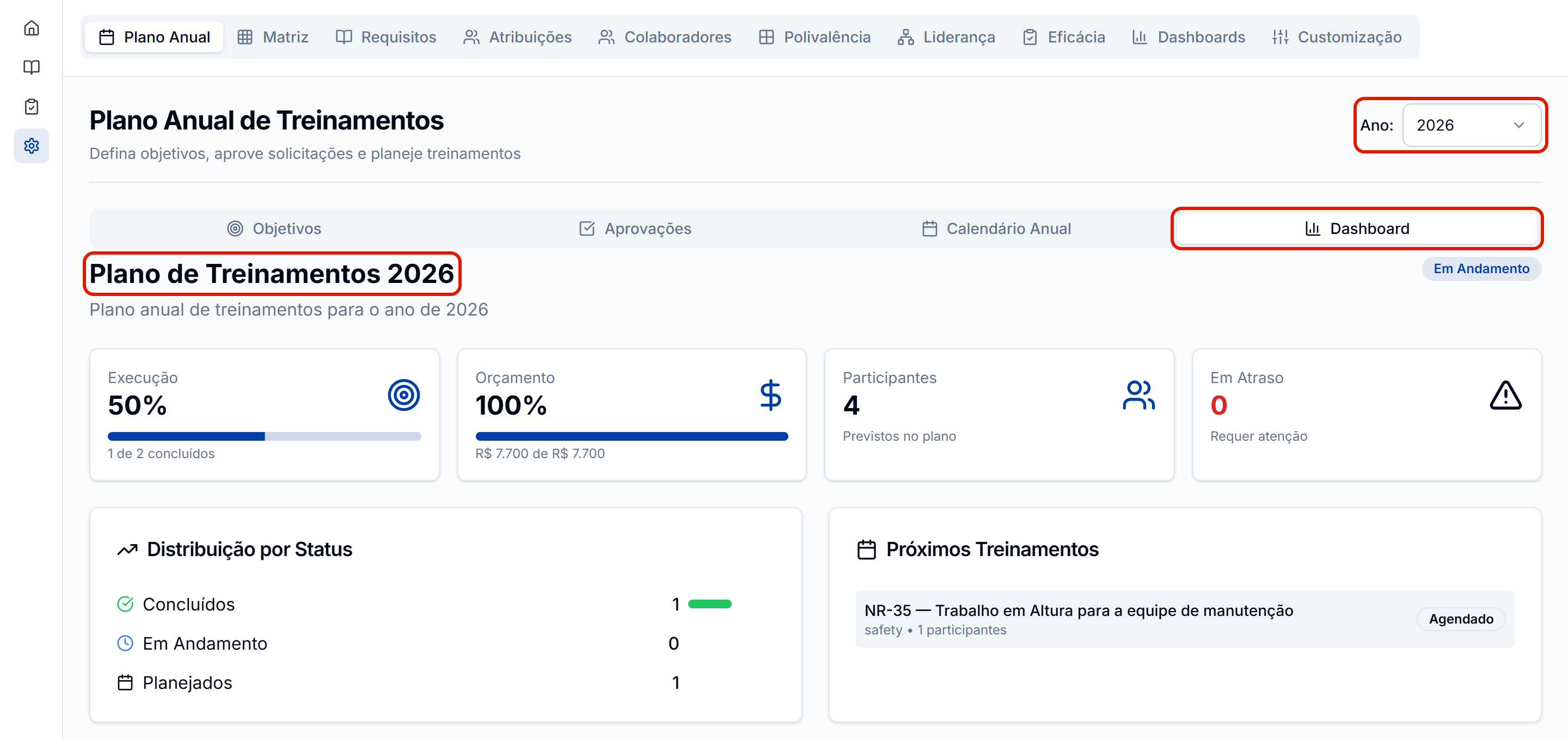The image size is (1568, 740).
Task: Select the Aprovações sub-tab
Action: point(635,229)
